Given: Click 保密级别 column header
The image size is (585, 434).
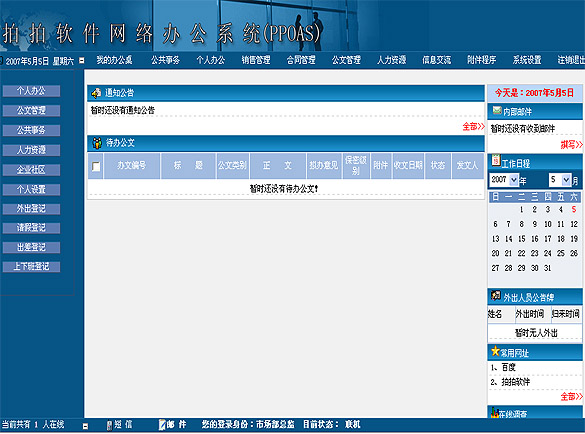Looking at the screenshot, I should 356,166.
